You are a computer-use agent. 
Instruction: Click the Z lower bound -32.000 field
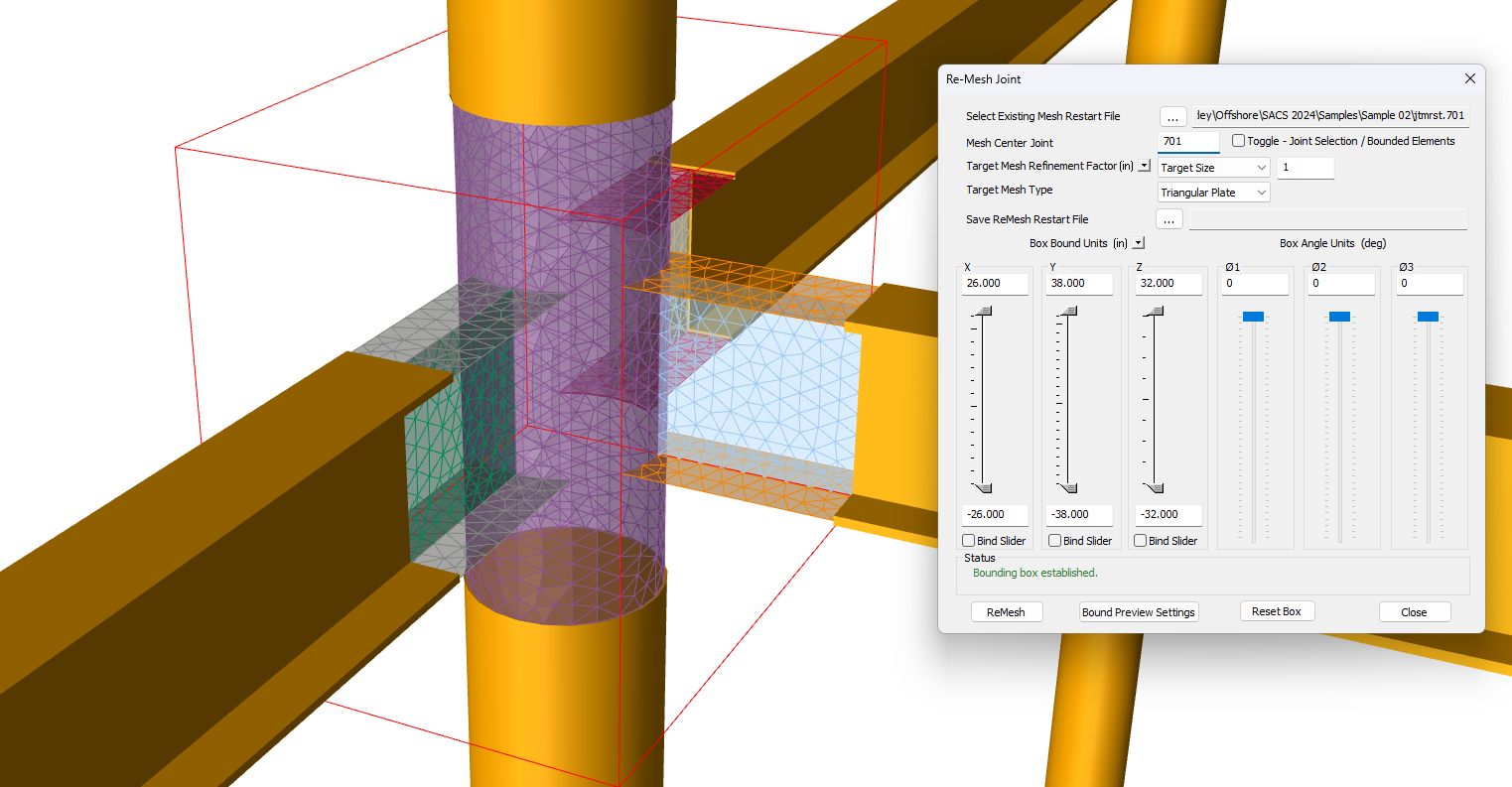1168,515
